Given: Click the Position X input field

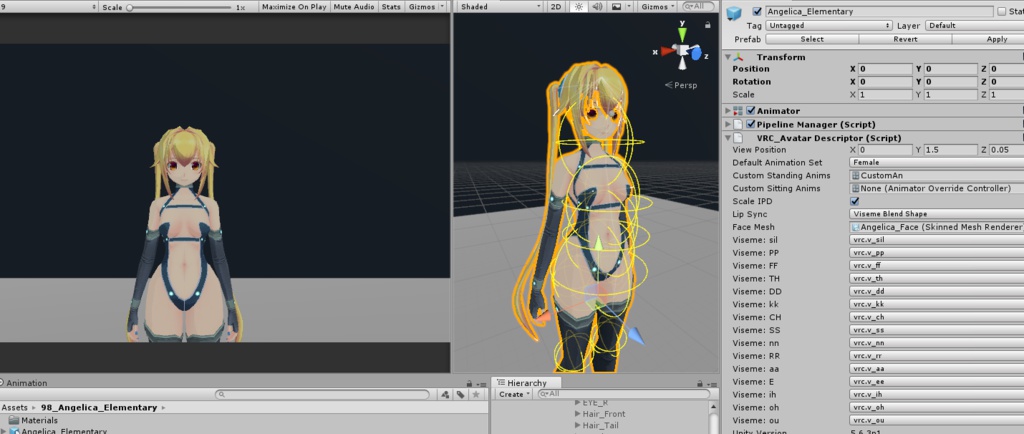Looking at the screenshot, I should click(x=885, y=69).
